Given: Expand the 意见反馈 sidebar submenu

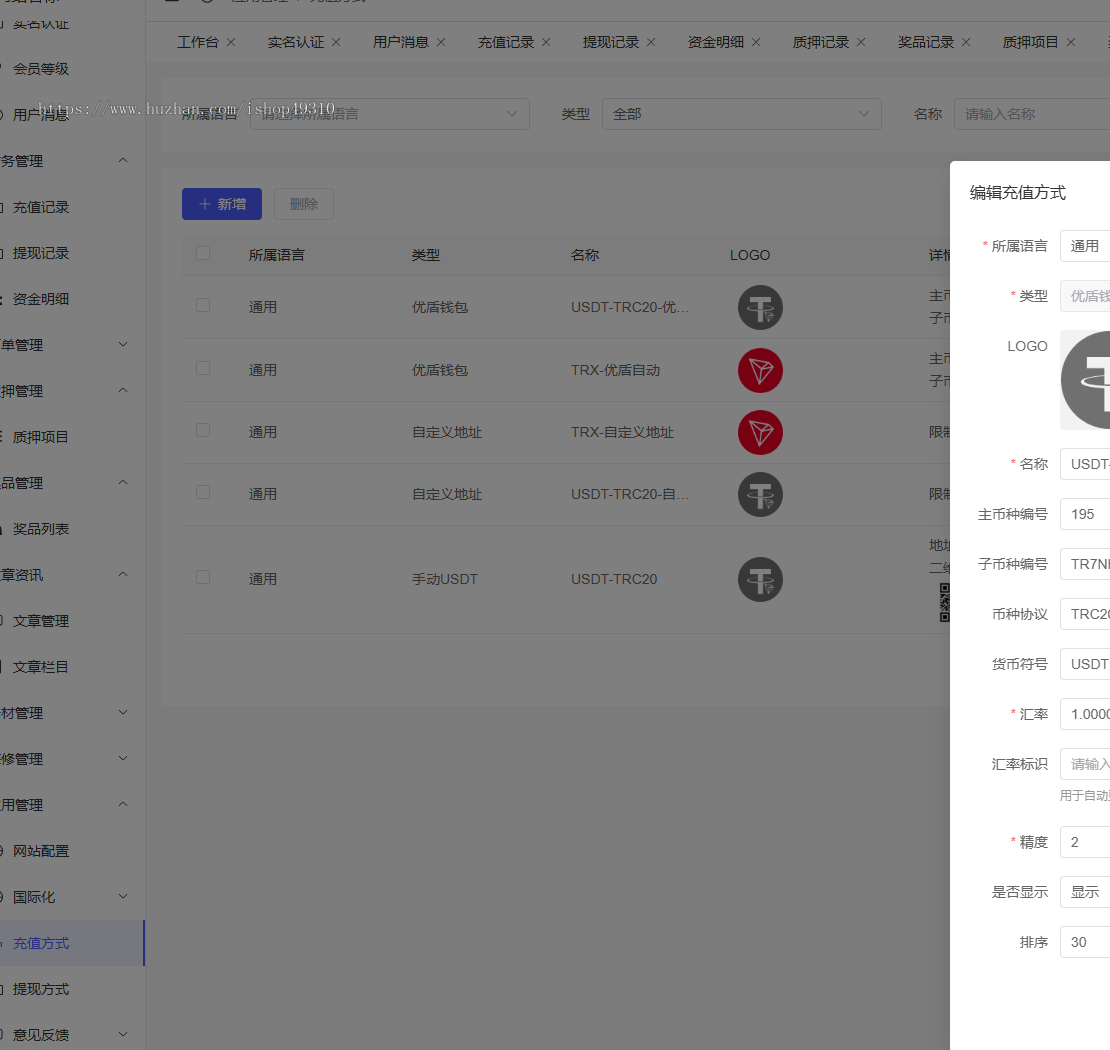Looking at the screenshot, I should (123, 1034).
